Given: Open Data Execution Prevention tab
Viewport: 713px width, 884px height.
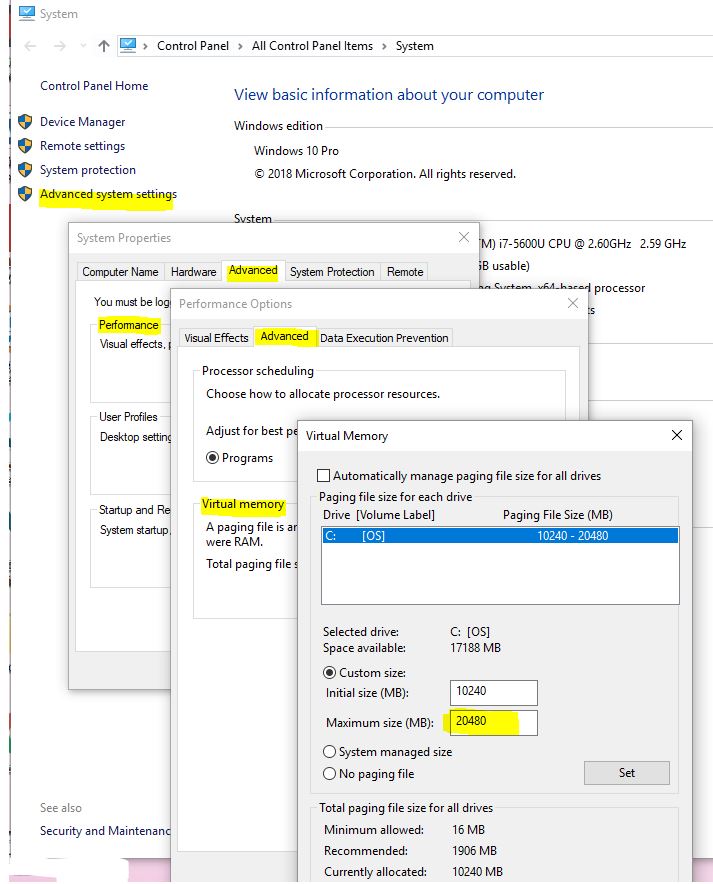Looking at the screenshot, I should pos(384,338).
